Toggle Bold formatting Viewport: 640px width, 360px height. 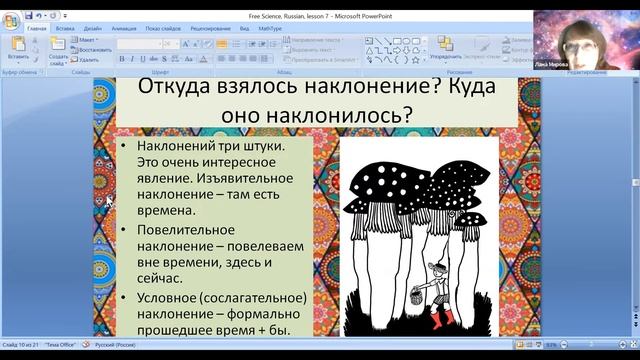click(122, 59)
